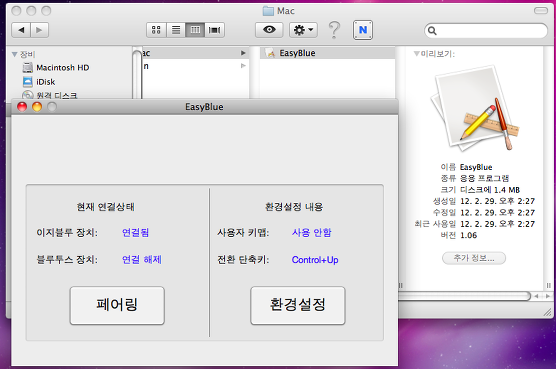The height and width of the screenshot is (369, 556).
Task: Click the 연결 해제 status value
Action: point(142,259)
